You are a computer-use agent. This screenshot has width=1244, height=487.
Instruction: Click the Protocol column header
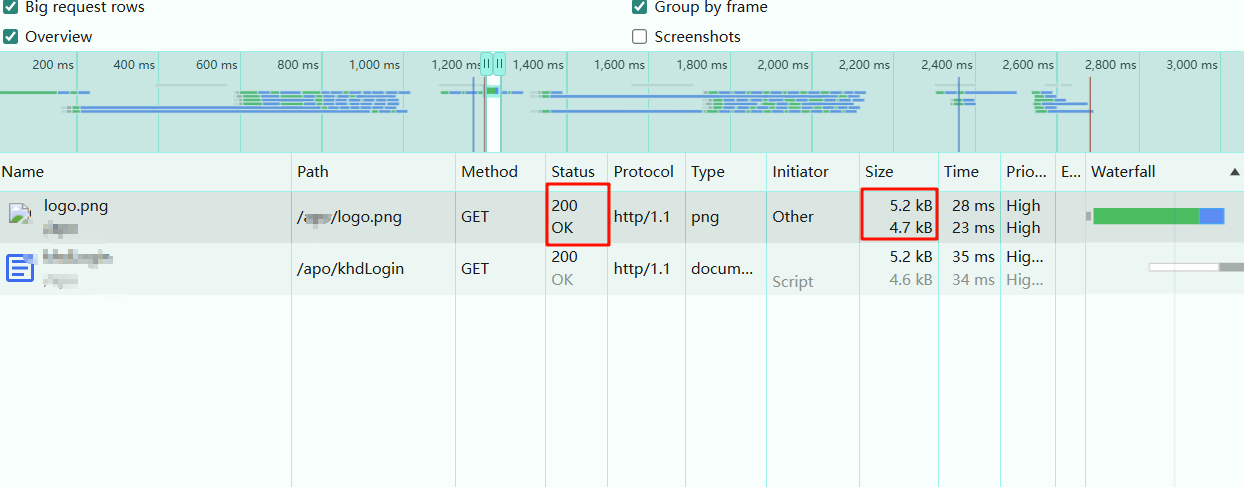click(643, 172)
